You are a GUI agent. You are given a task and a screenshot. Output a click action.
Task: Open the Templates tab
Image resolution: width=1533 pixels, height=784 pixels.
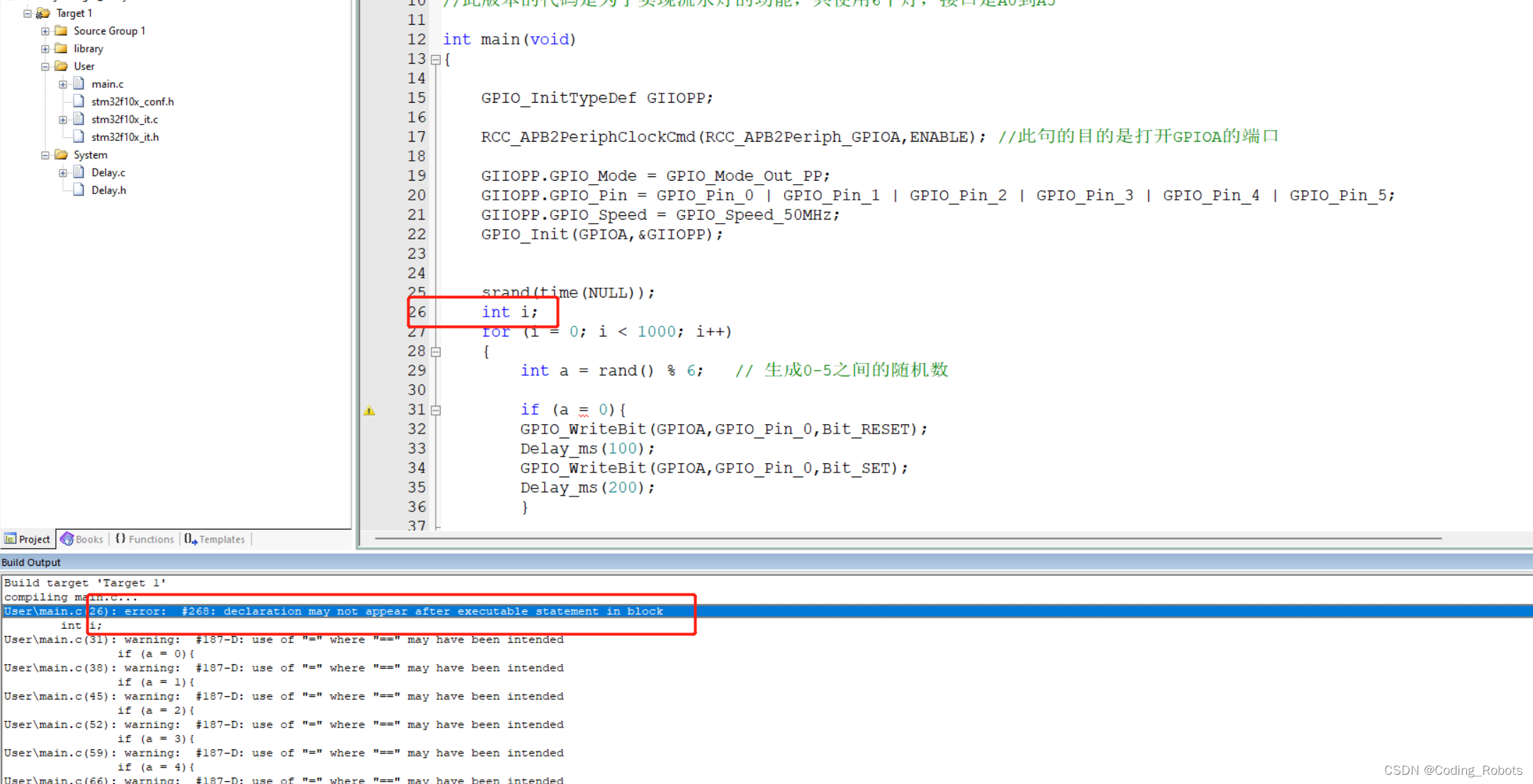coord(215,539)
